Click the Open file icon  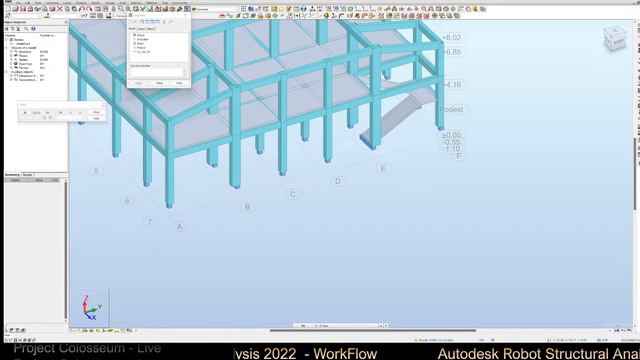tap(16, 9)
